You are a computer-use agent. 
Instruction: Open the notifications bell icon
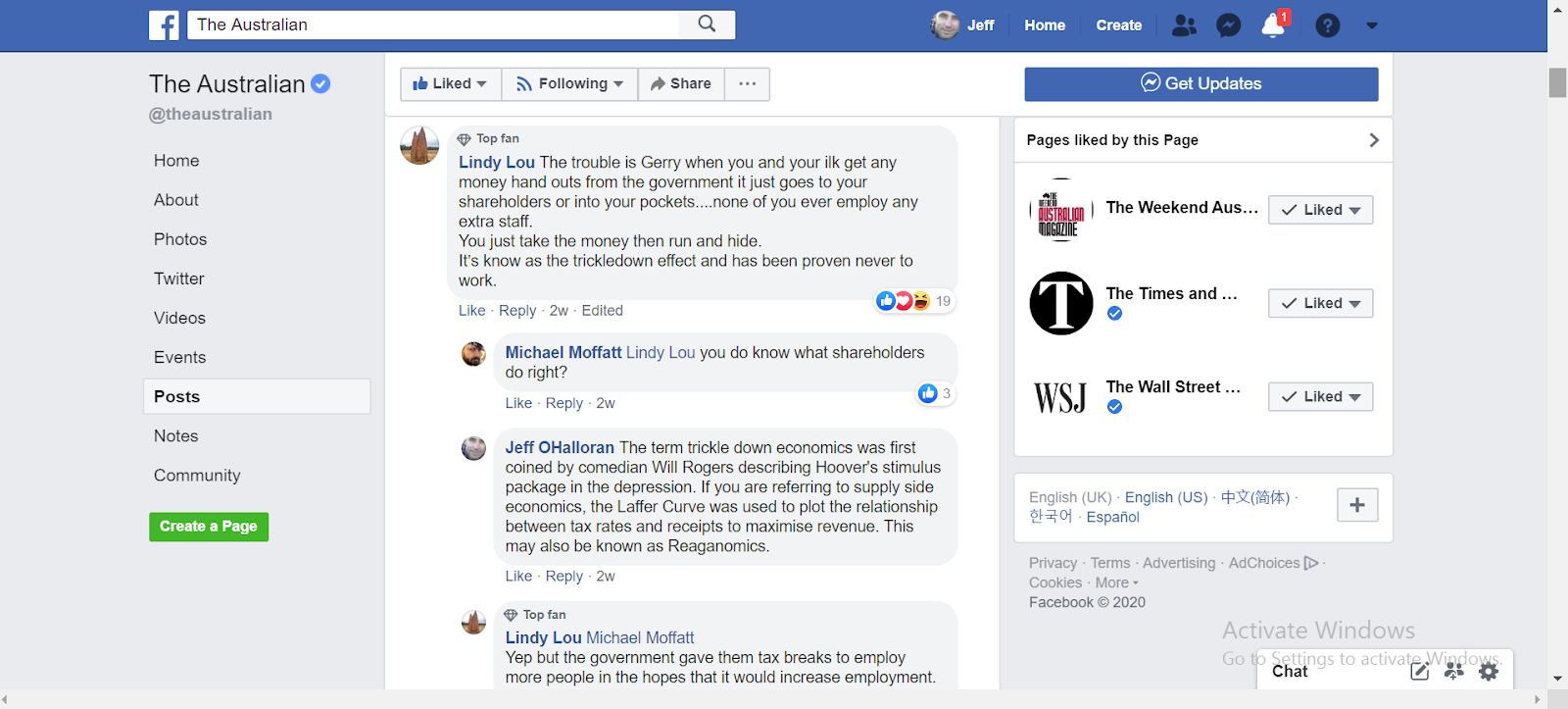point(1273,25)
